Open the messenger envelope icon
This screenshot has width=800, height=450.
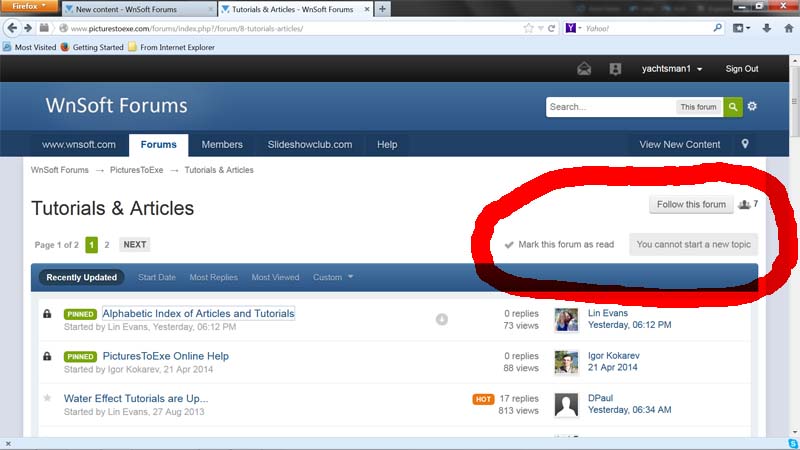[584, 69]
